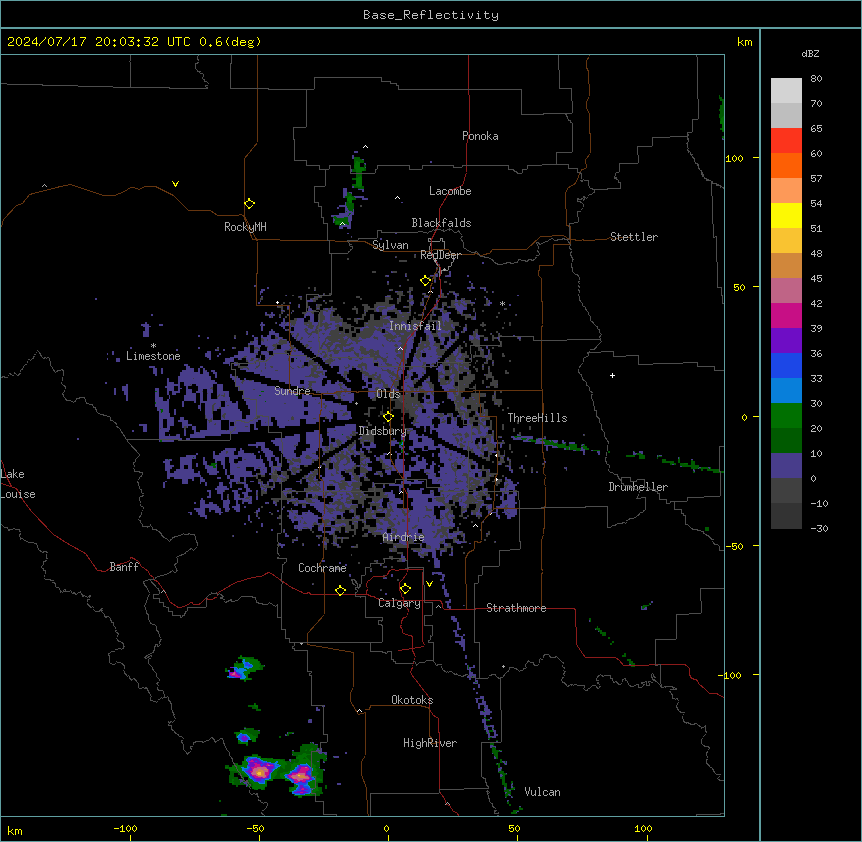
Task: Click the yellow diamond marker at Olds
Action: pos(388,417)
